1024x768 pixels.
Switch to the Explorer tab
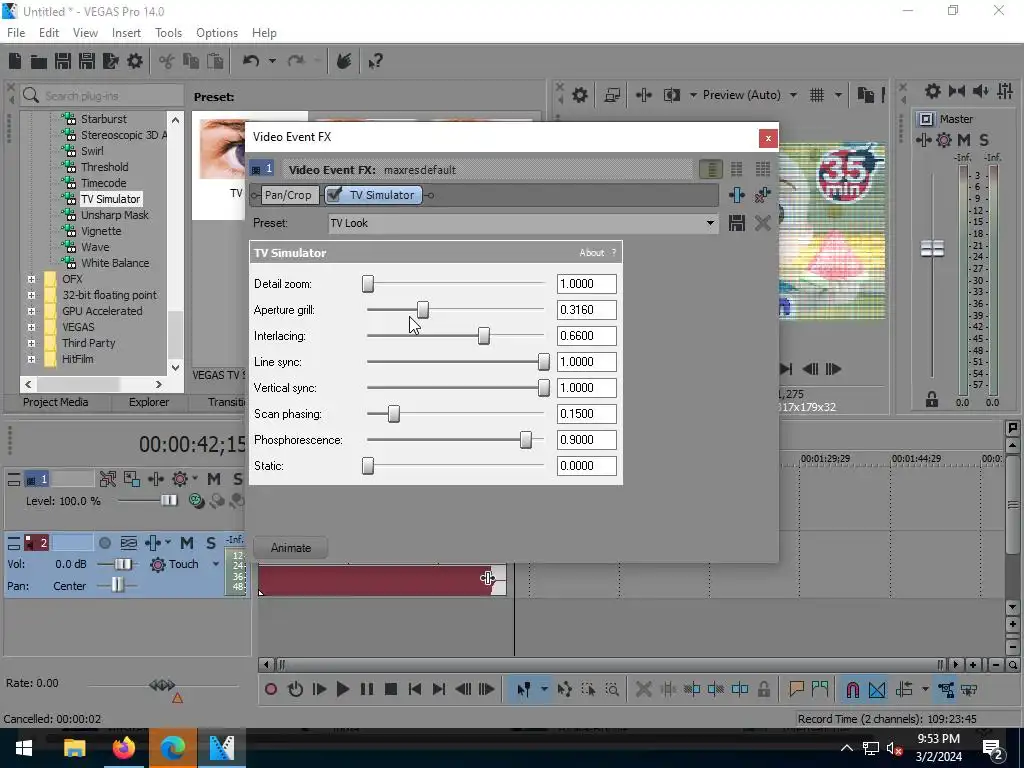pos(149,402)
